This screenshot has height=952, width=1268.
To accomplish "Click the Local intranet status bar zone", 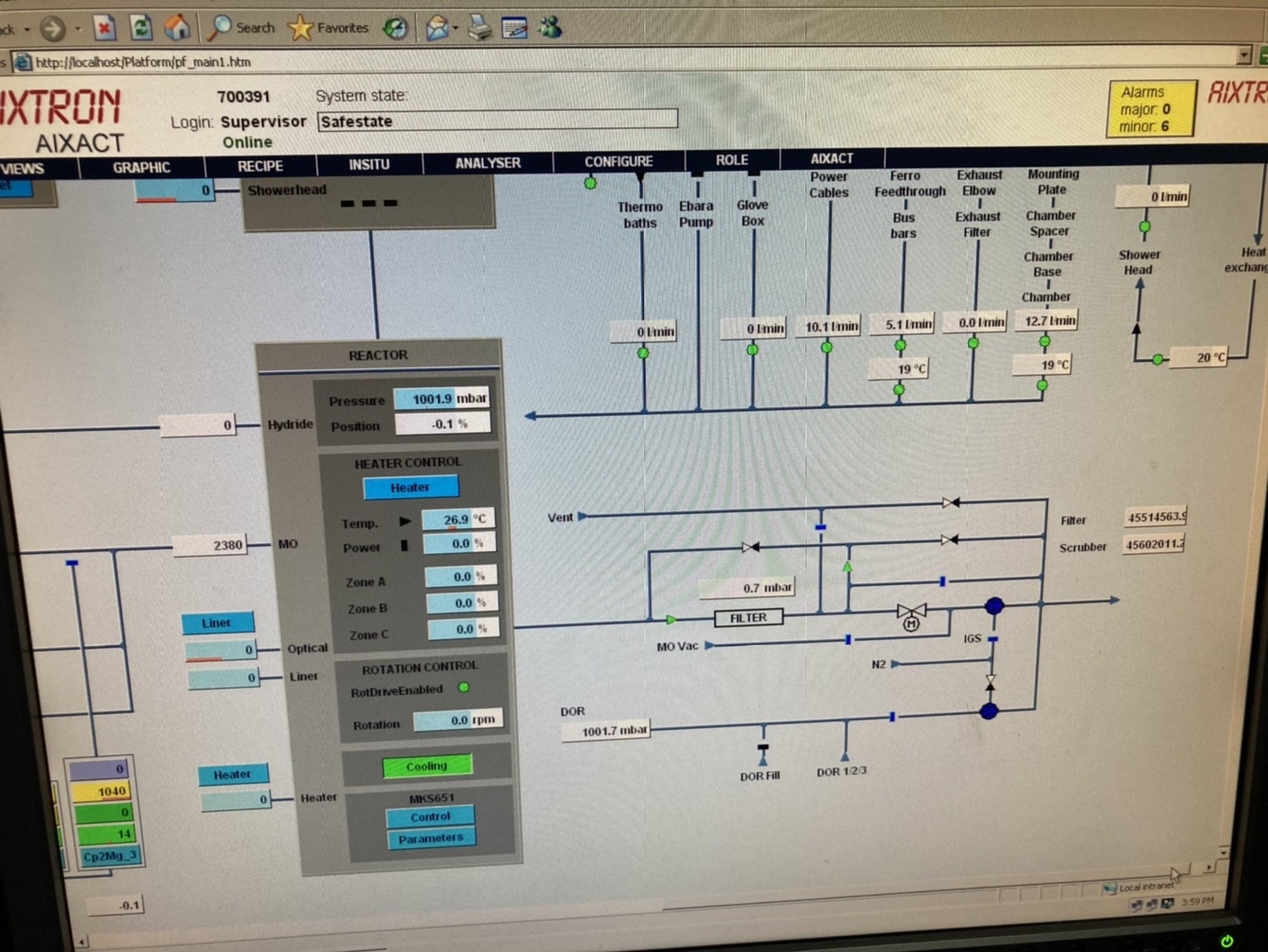I will click(x=1138, y=887).
